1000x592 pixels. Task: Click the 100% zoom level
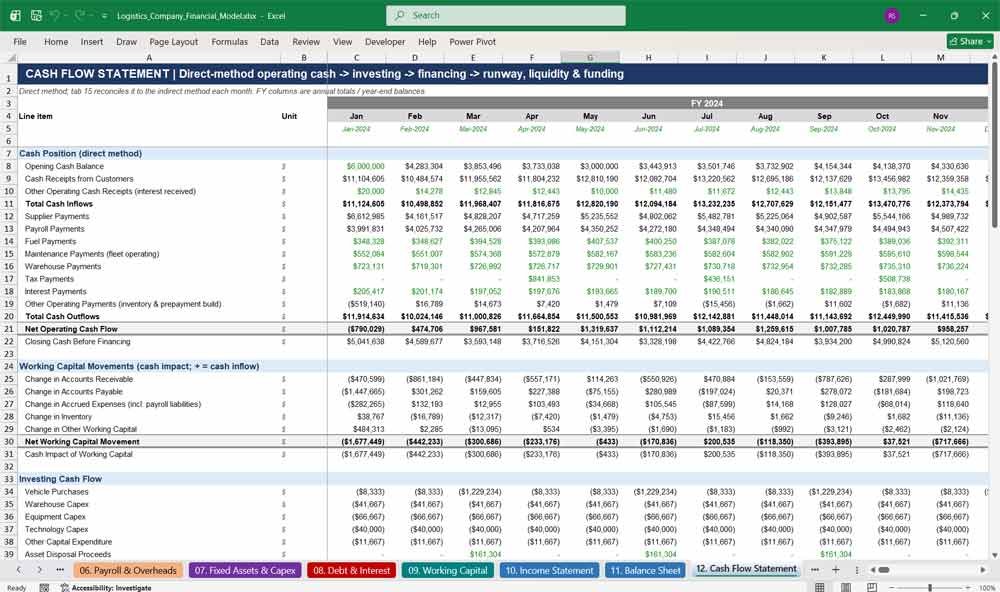(987, 588)
